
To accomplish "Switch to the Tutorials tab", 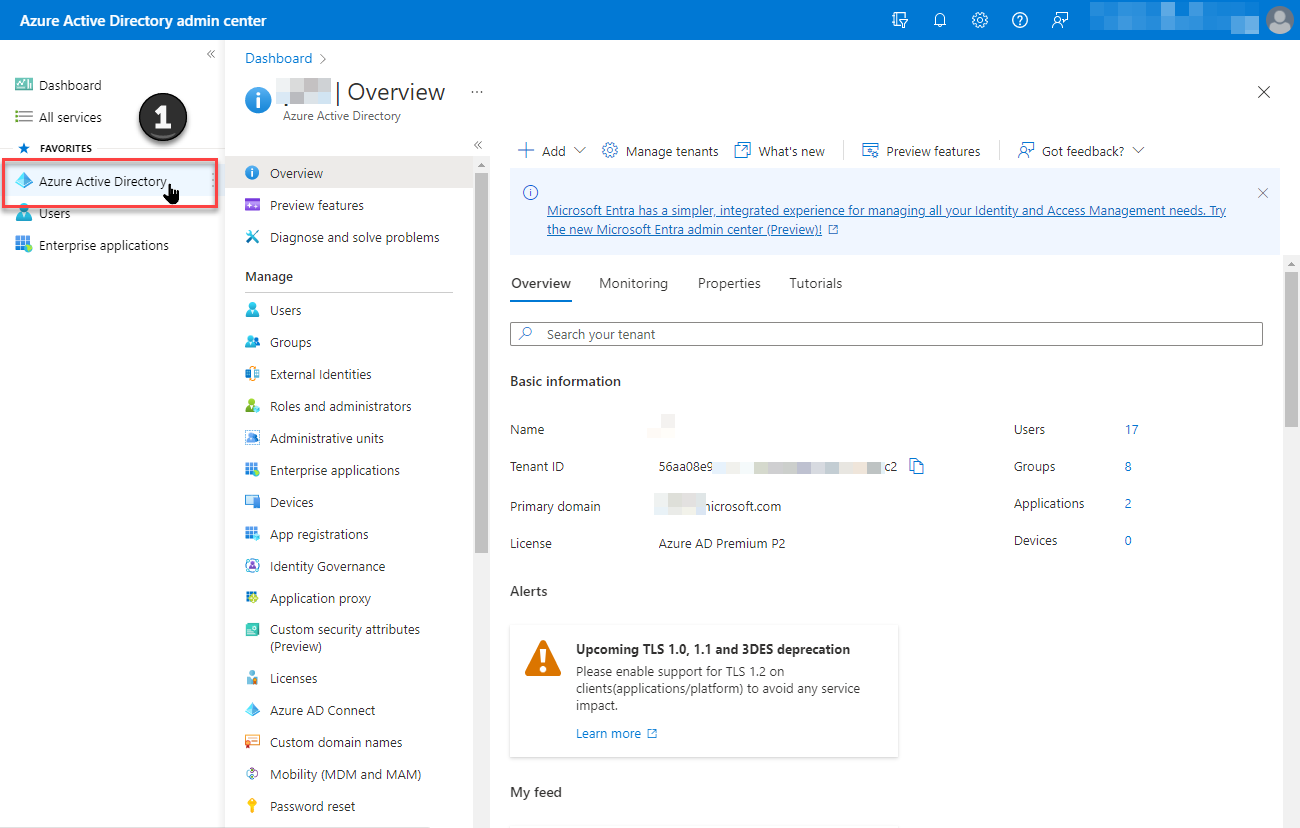I will [x=816, y=284].
